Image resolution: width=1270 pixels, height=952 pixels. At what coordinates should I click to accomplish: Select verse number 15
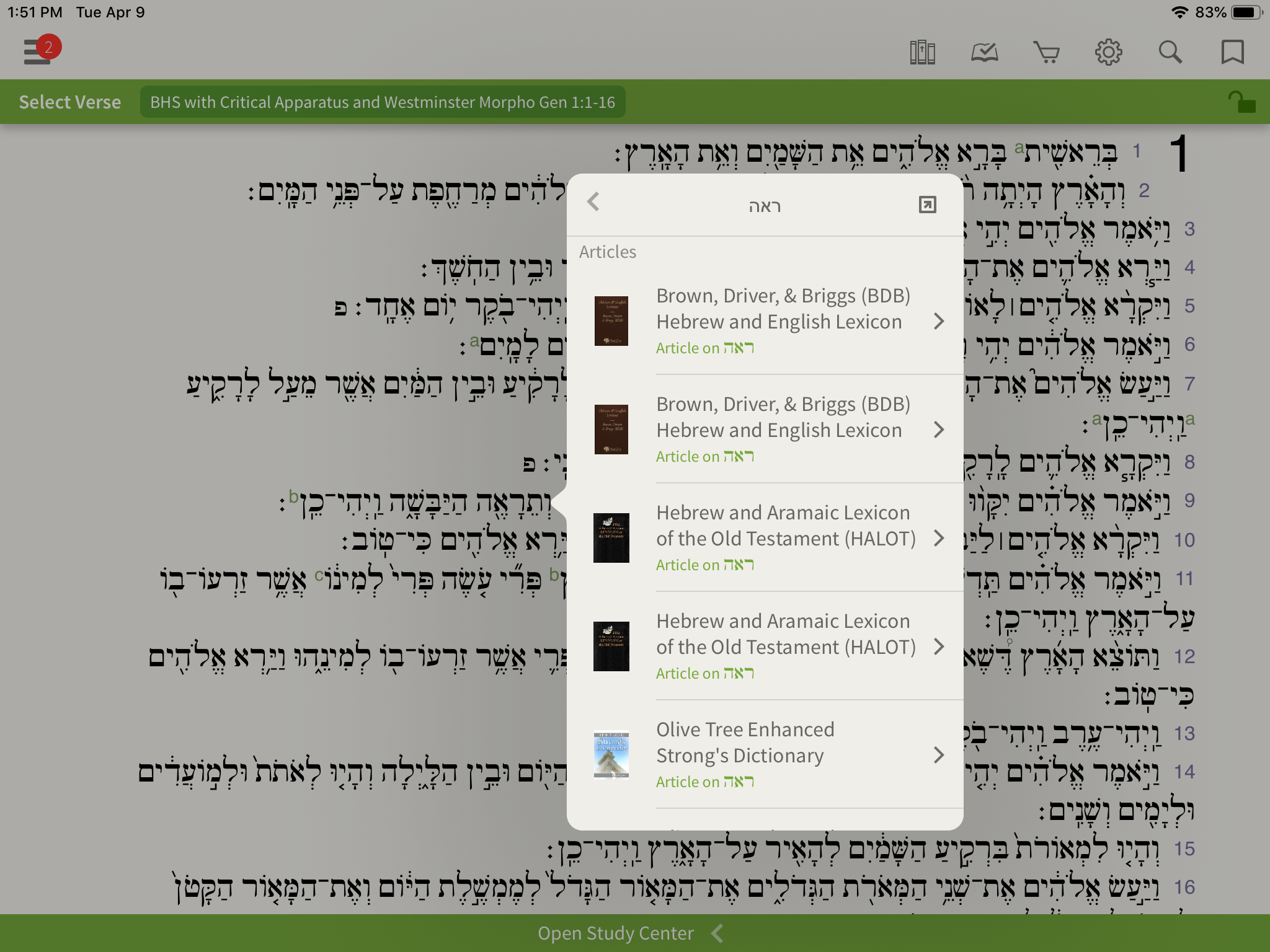point(1184,848)
